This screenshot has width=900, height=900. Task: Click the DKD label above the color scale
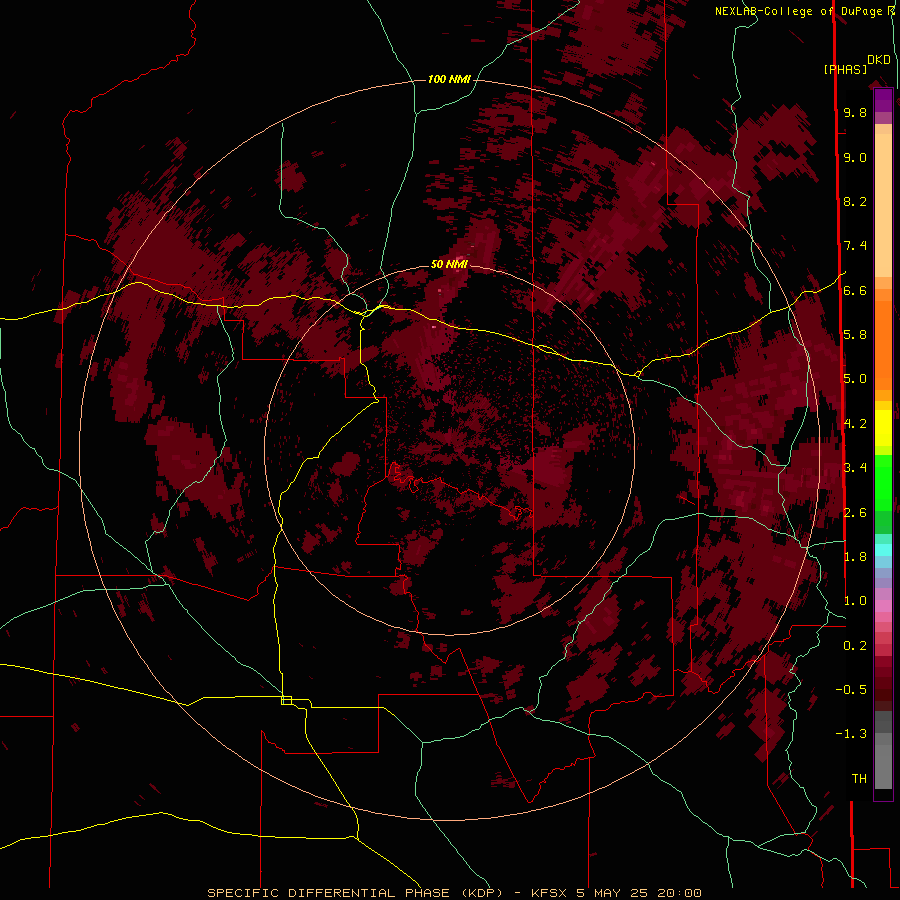point(879,60)
